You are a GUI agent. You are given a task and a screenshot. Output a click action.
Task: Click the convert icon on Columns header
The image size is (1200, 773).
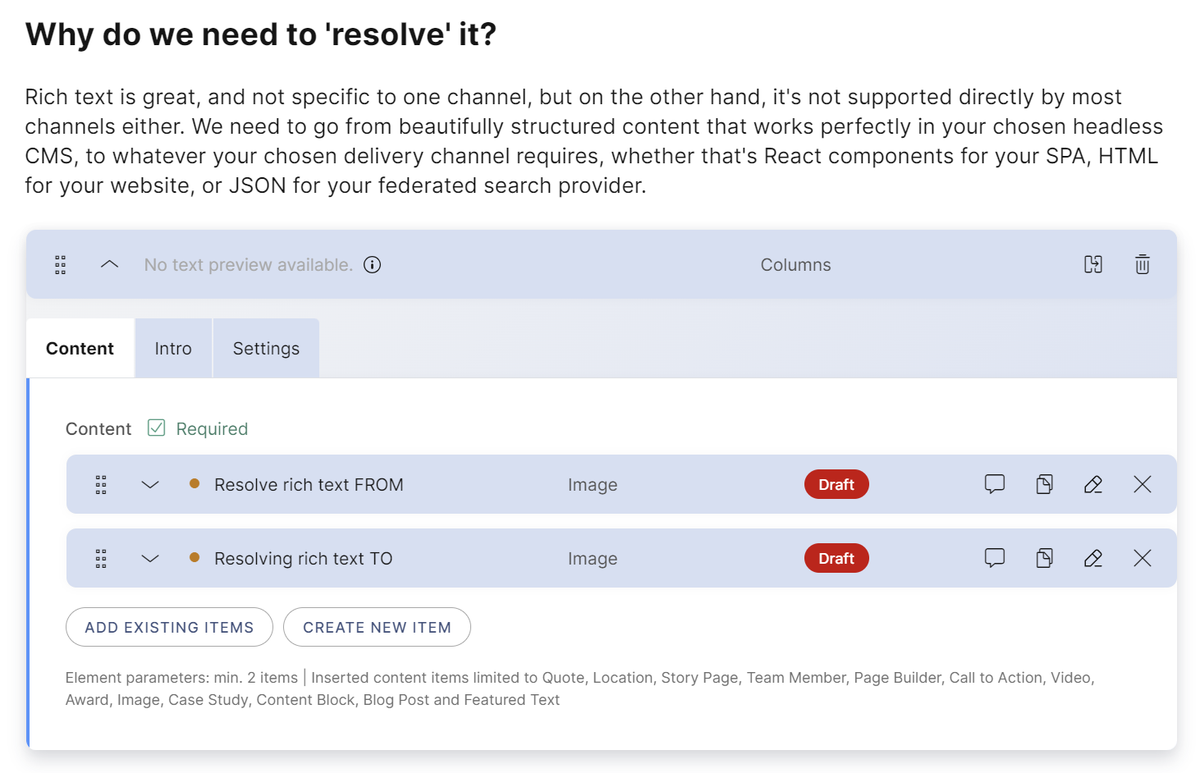[x=1093, y=265]
